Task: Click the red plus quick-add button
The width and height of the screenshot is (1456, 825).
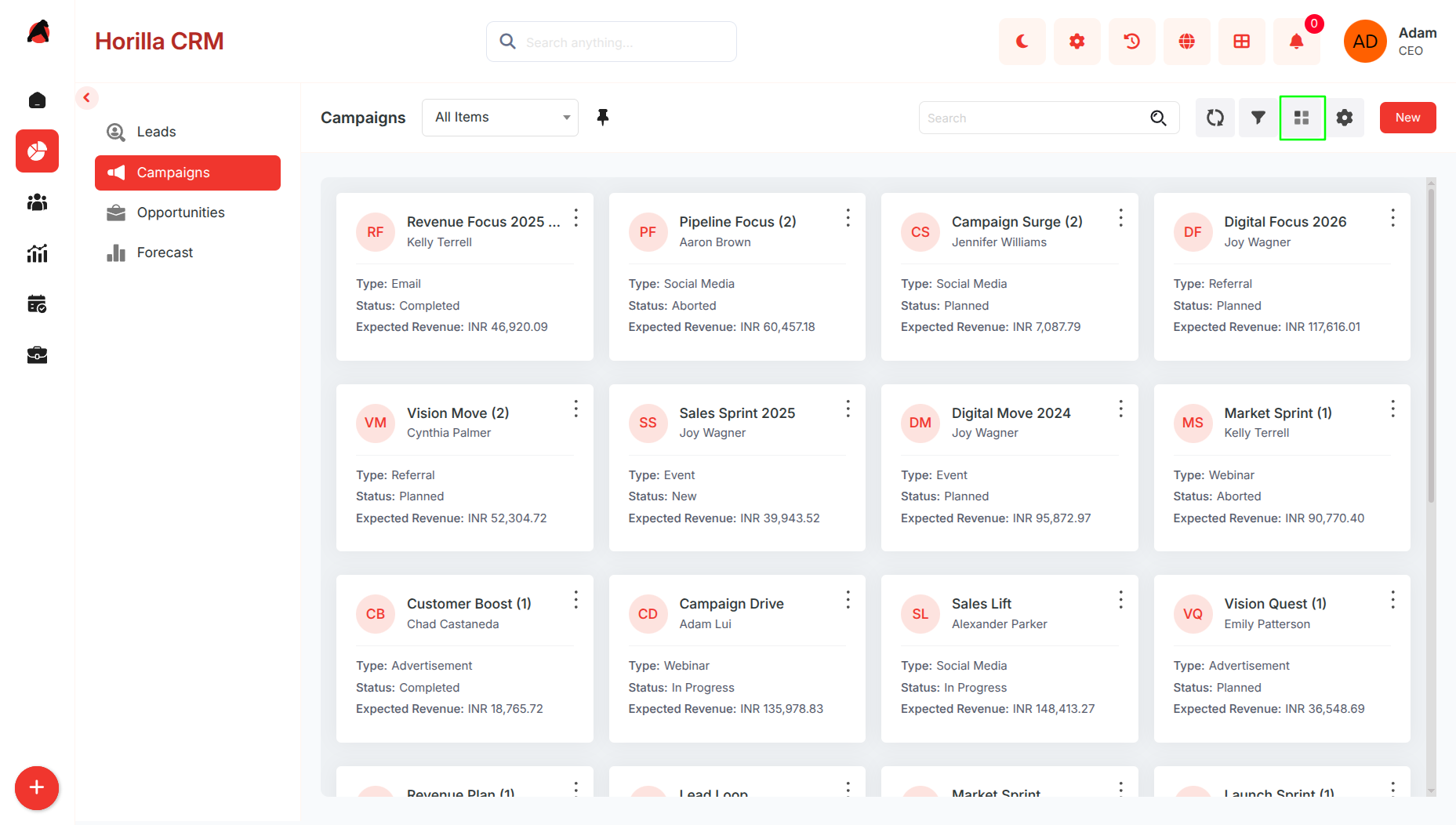Action: point(36,788)
